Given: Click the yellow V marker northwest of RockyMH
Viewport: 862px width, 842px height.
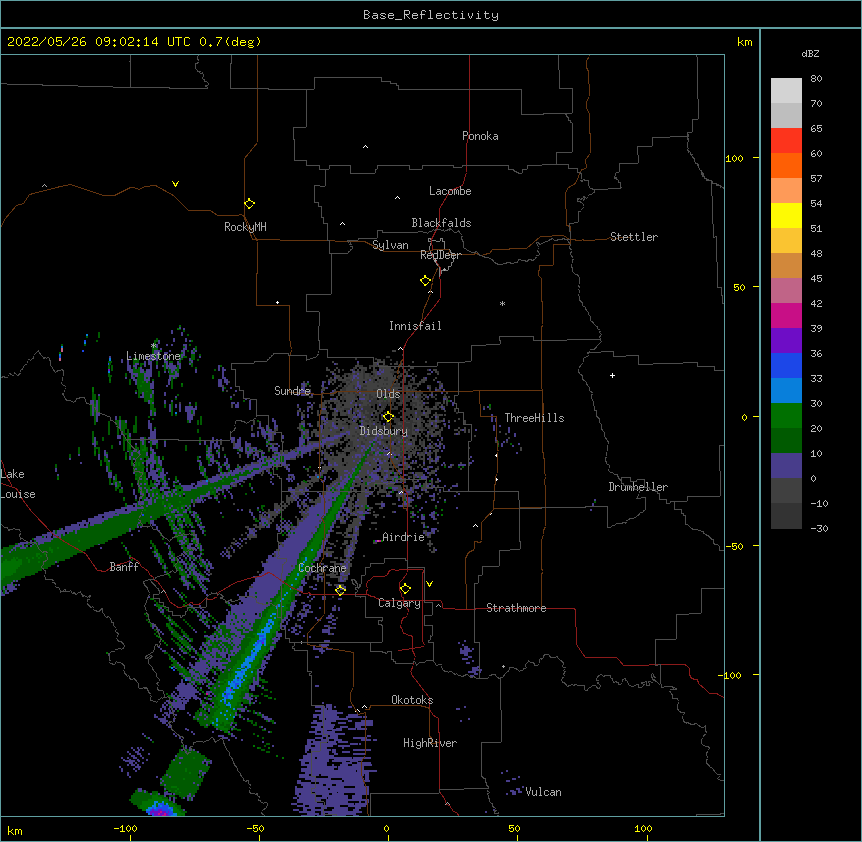Looking at the screenshot, I should [x=175, y=184].
